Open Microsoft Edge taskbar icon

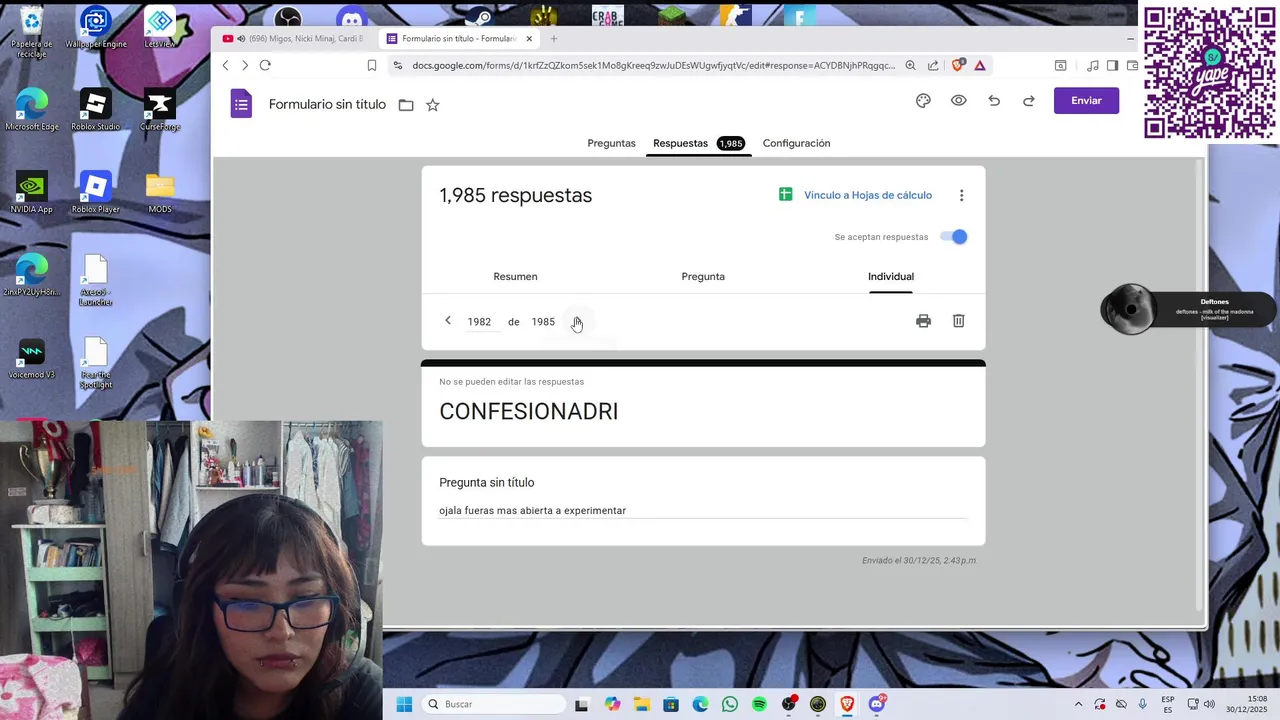tap(700, 704)
